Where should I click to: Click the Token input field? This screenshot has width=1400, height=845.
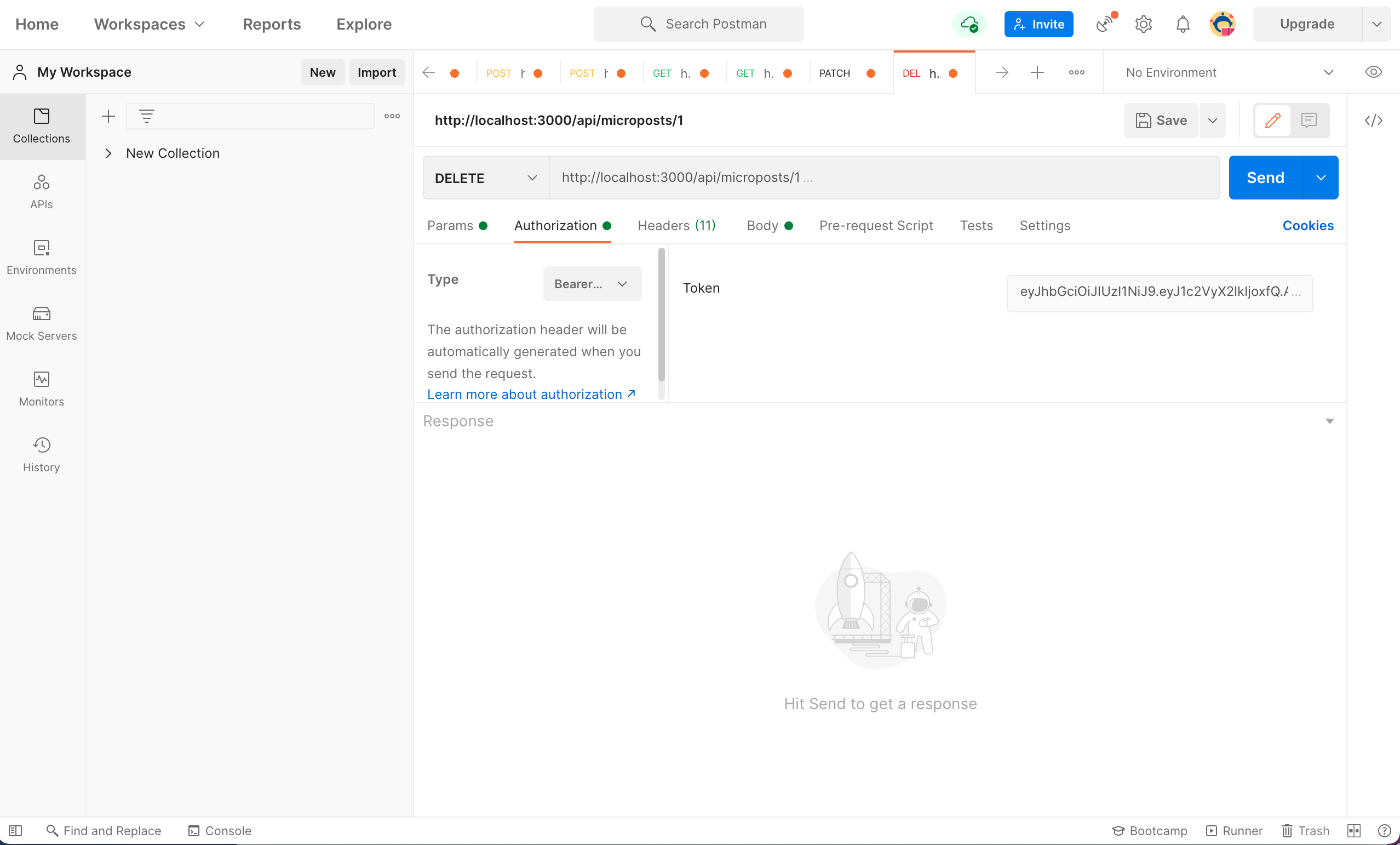[x=1160, y=292]
